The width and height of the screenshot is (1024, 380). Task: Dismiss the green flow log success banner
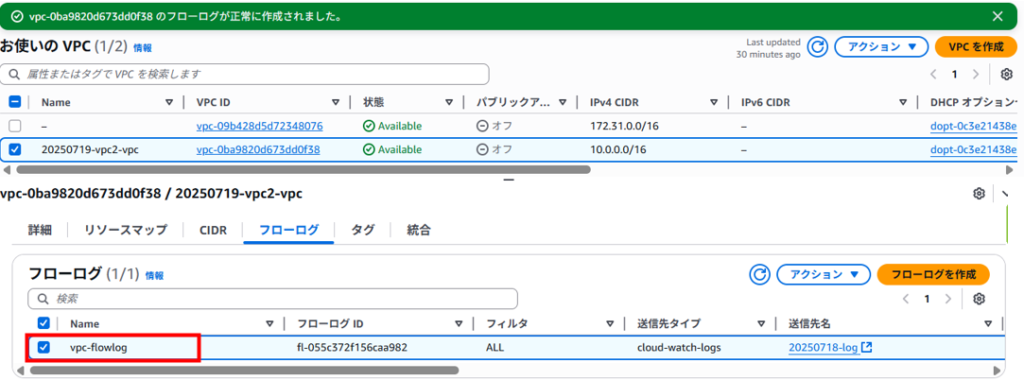tap(997, 16)
